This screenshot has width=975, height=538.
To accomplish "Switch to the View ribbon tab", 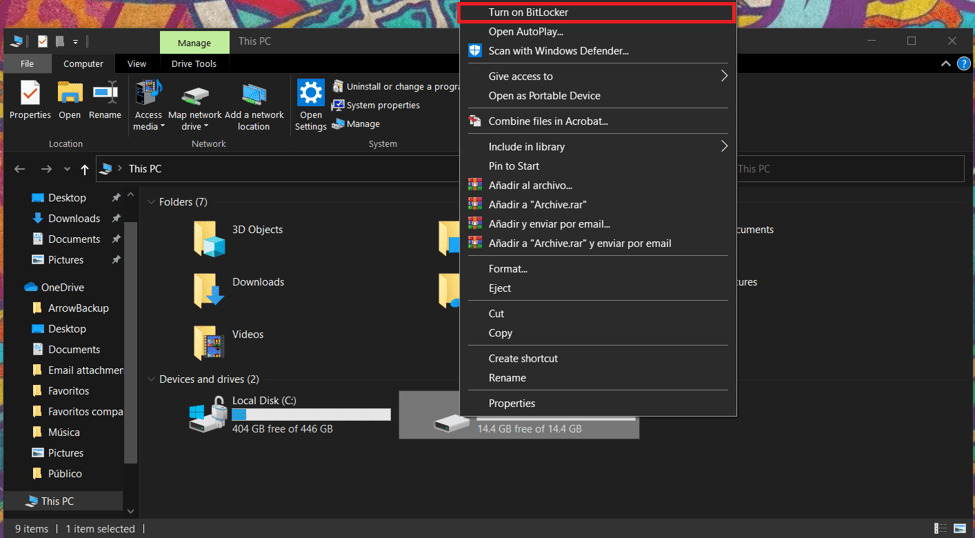I will coord(137,64).
